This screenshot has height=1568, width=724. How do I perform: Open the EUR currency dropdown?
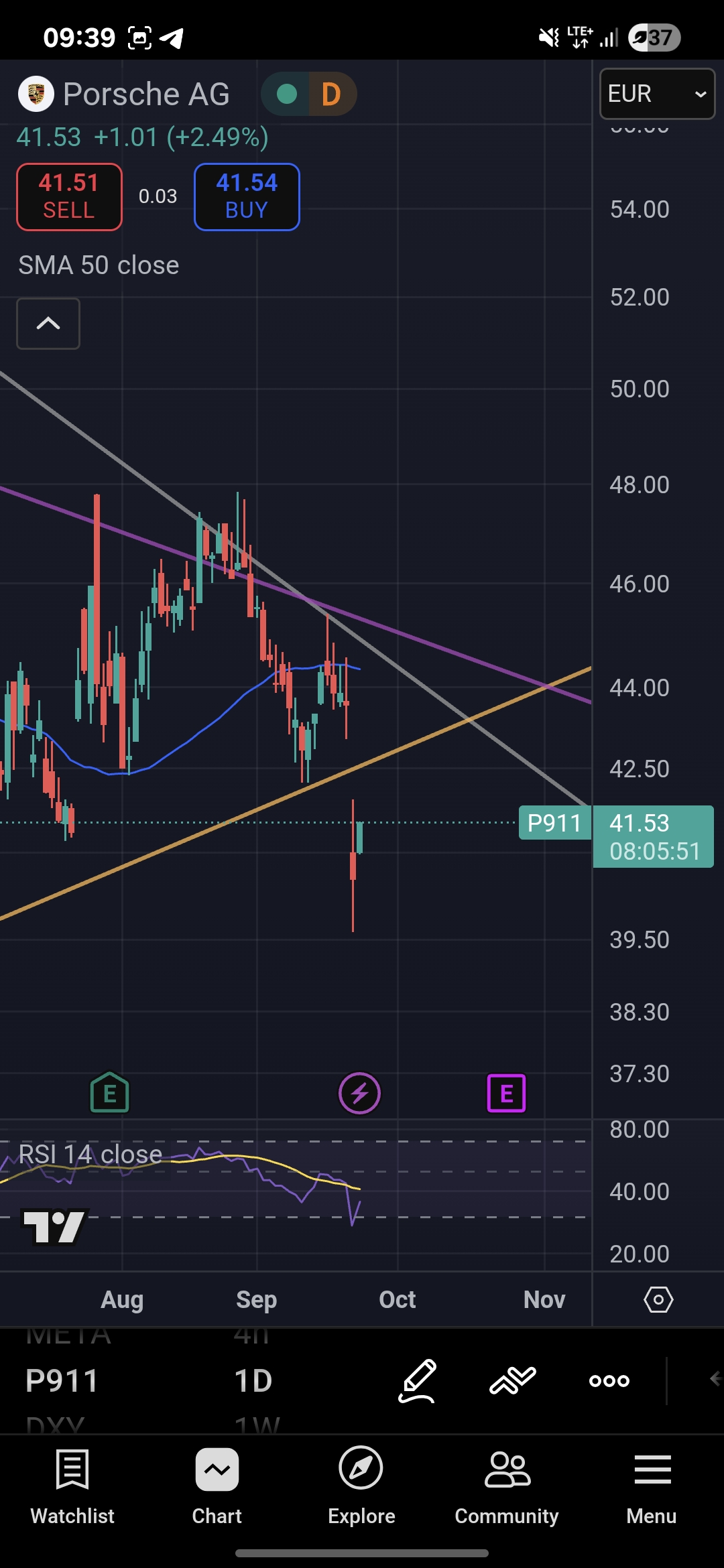point(657,94)
